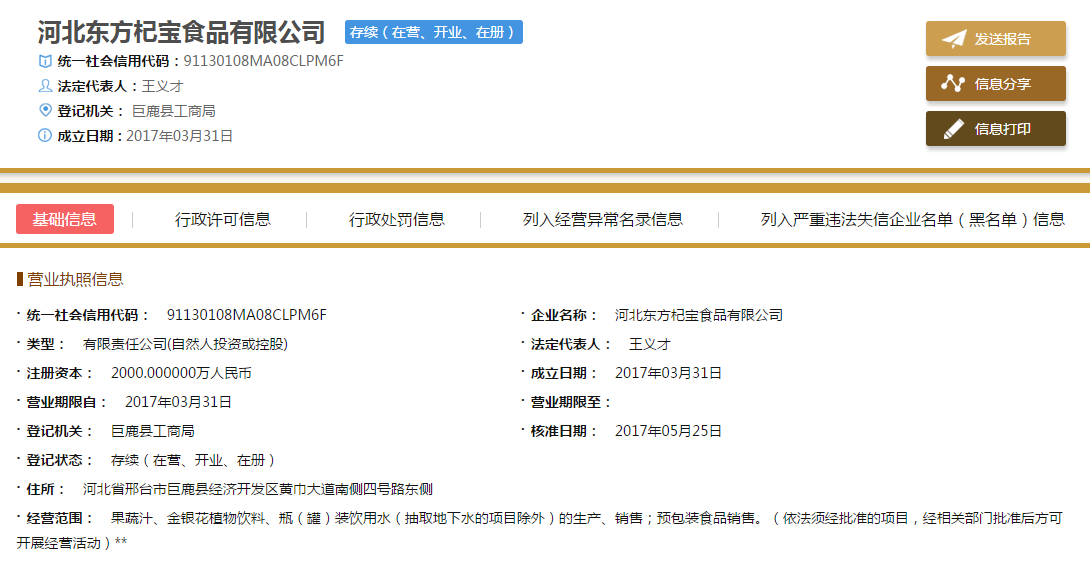Click credit code 91130108MA08CLPM6F in license details
The width and height of the screenshot is (1090, 567).
[x=247, y=315]
